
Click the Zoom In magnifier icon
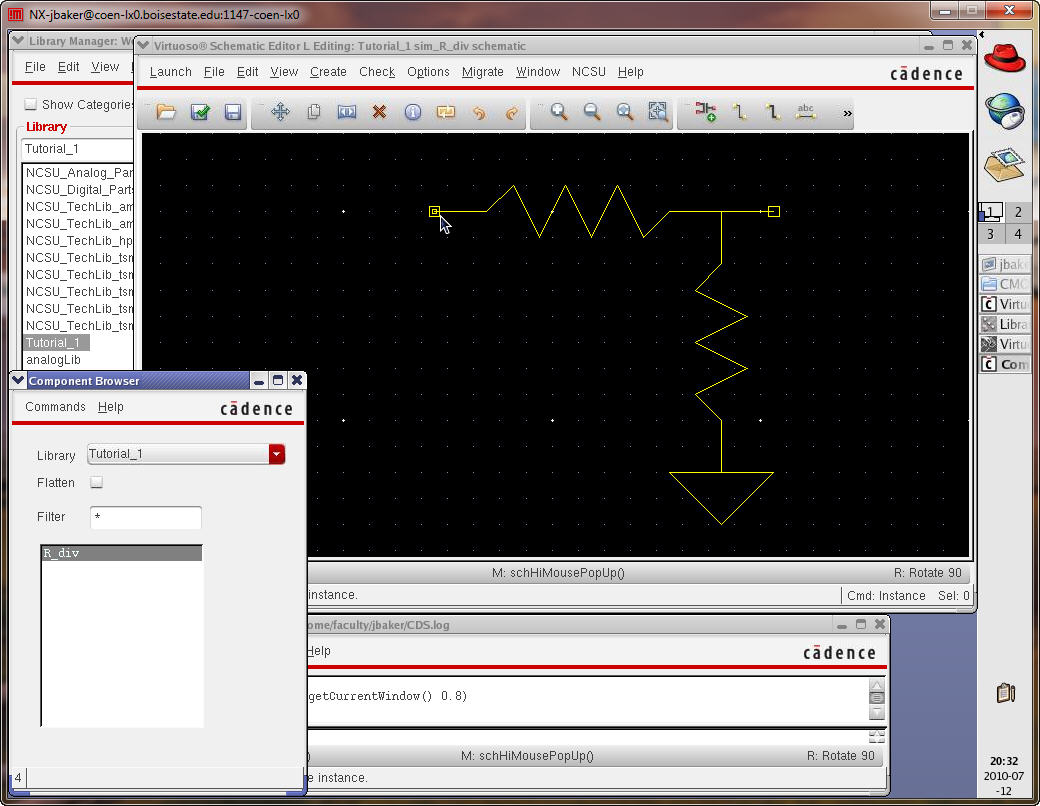[x=559, y=112]
